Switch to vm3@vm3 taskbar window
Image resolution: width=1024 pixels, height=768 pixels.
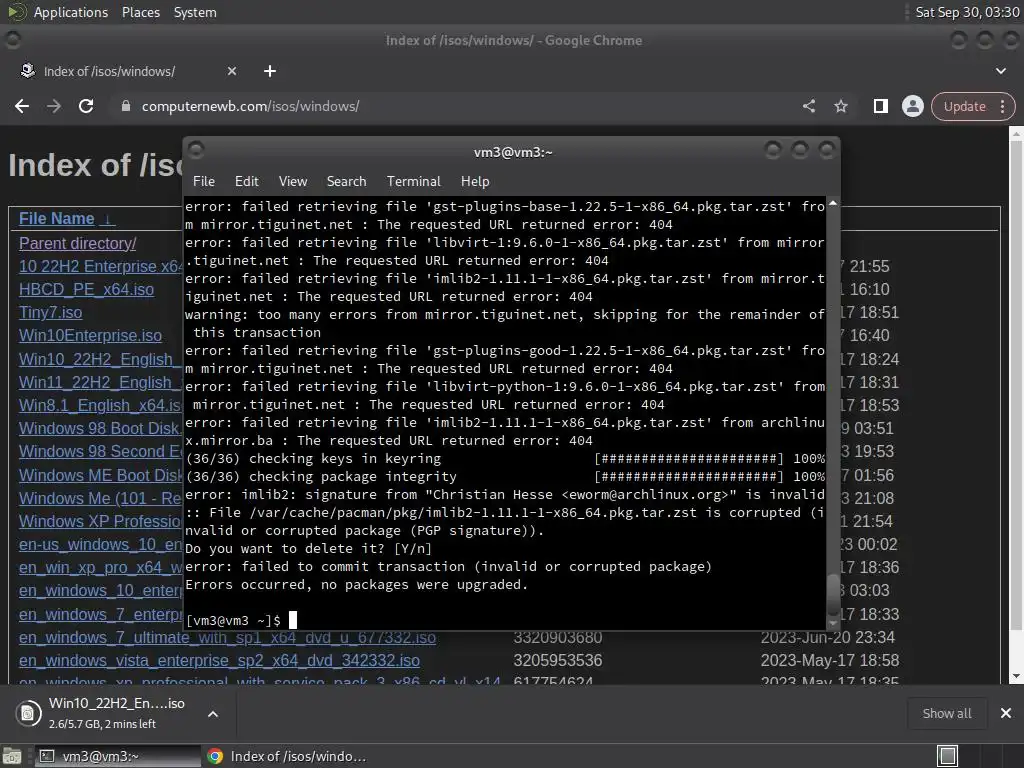pyautogui.click(x=118, y=756)
